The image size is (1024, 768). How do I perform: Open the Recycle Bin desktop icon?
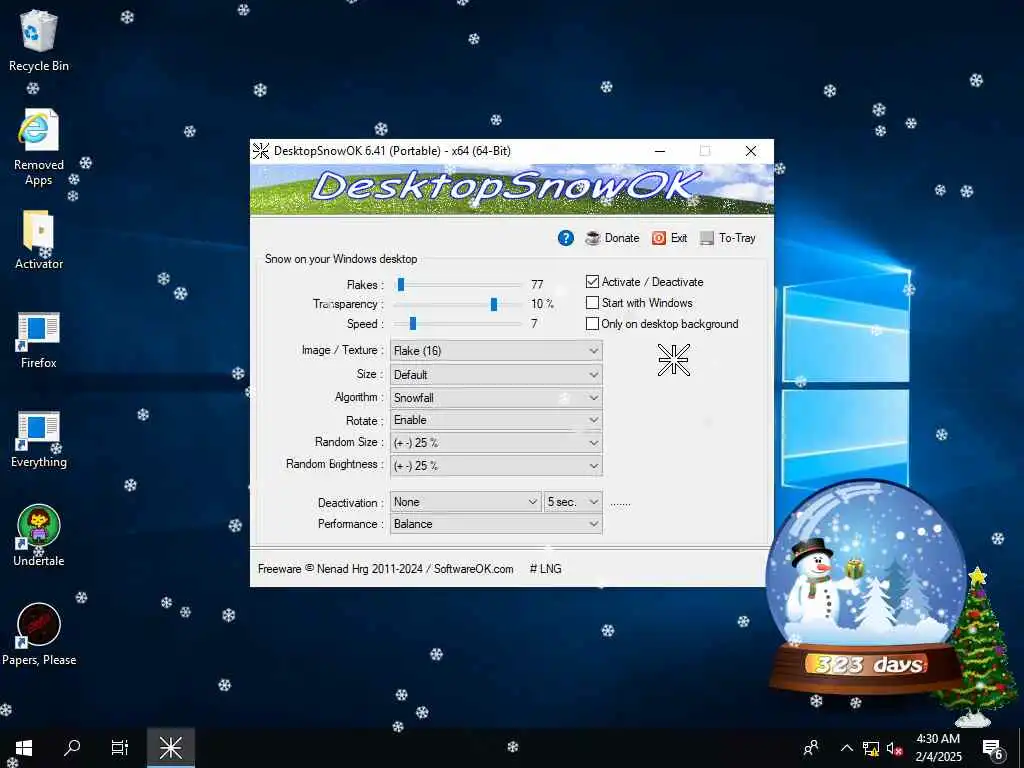pos(39,41)
